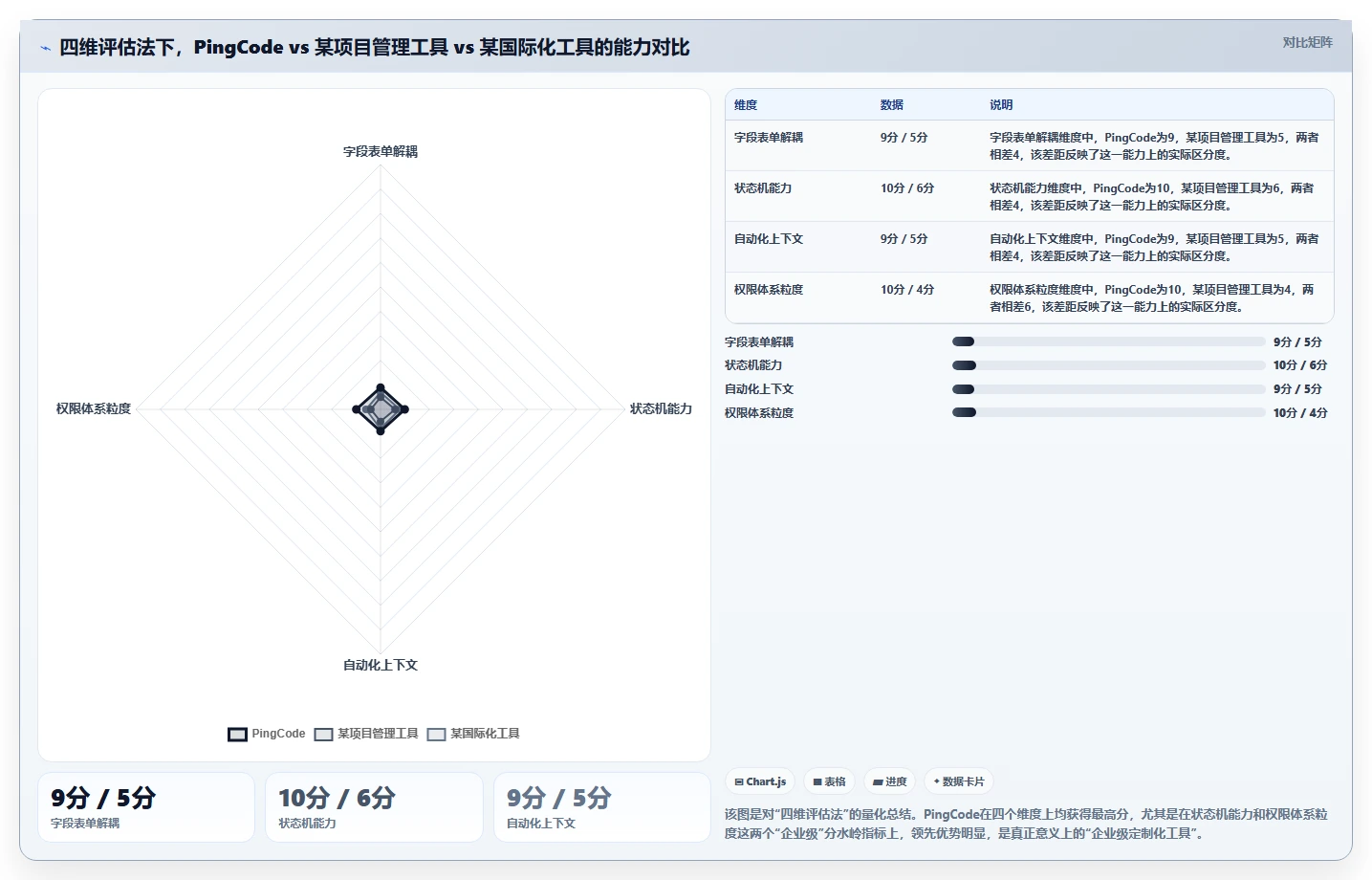The width and height of the screenshot is (1372, 880).
Task: Select the 自动化上下文 table row name
Action: click(x=769, y=239)
